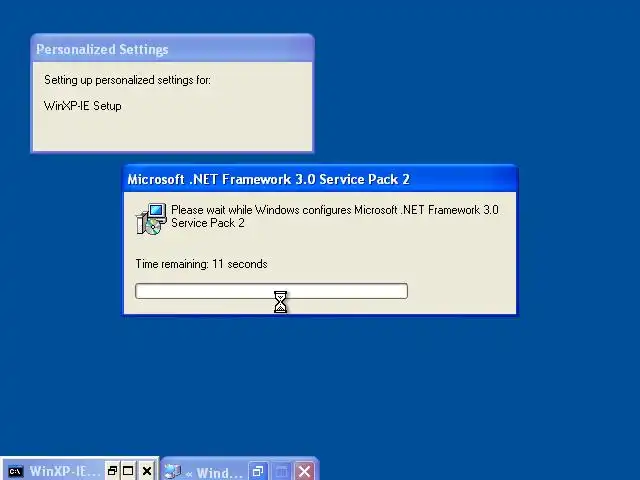Maximize the minimized WinXP-IE window
The width and height of the screenshot is (640, 480).
[128, 471]
